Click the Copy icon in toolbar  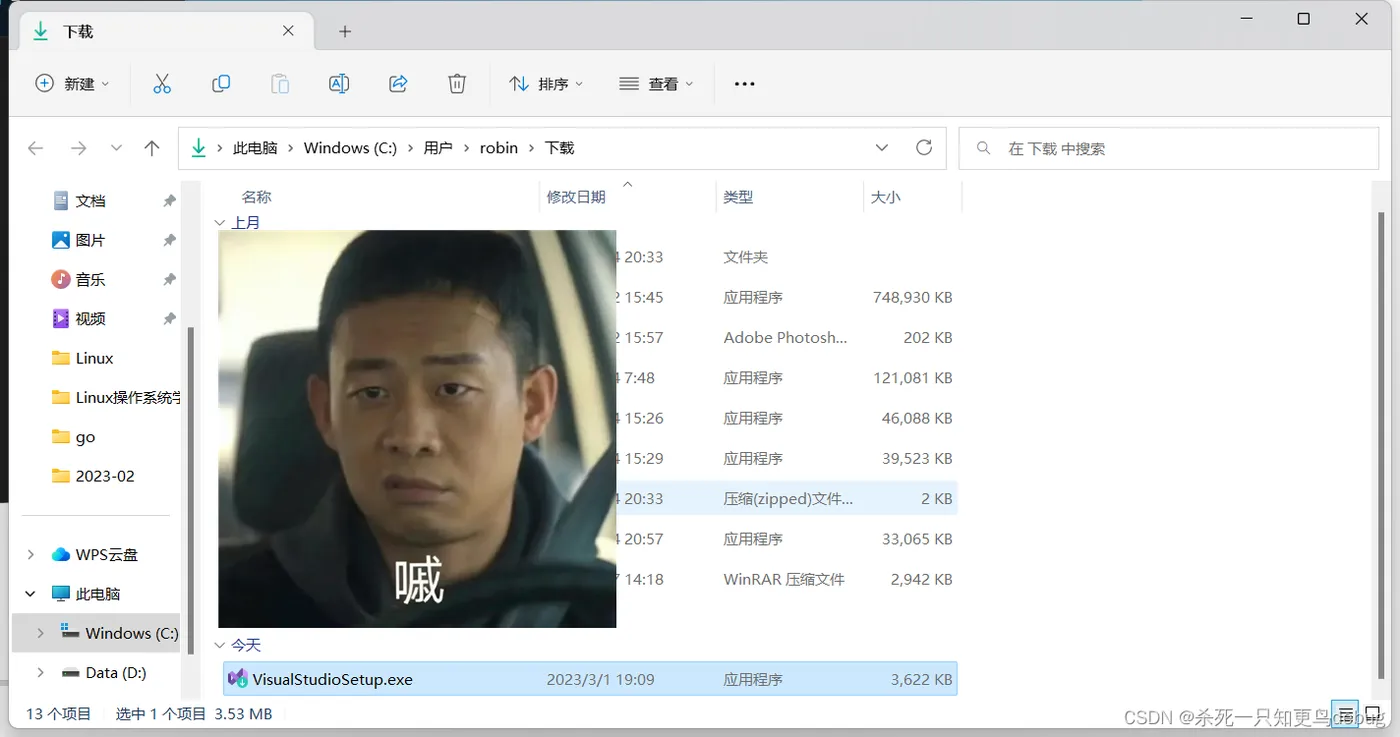[x=221, y=84]
